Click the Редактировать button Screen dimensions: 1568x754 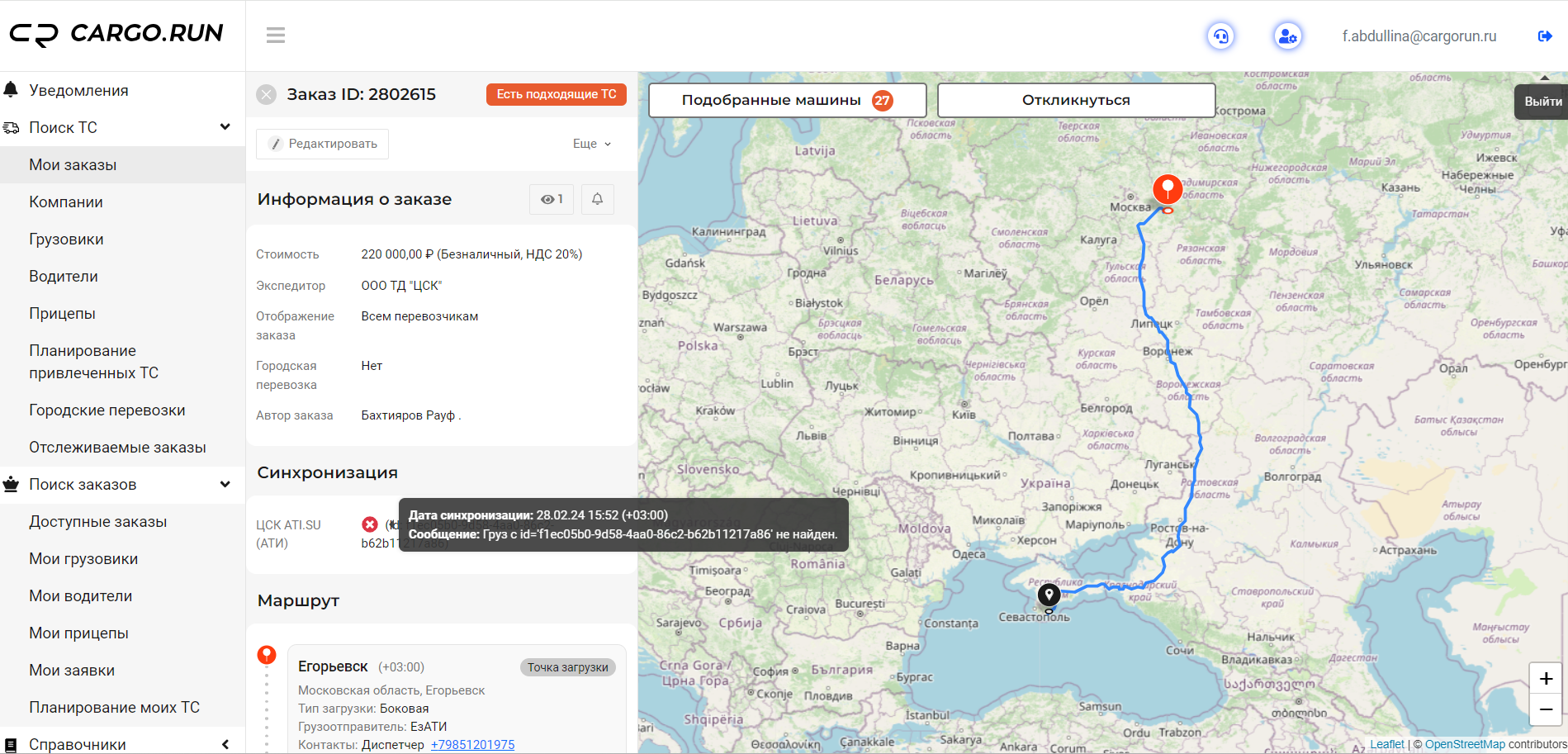pos(323,144)
